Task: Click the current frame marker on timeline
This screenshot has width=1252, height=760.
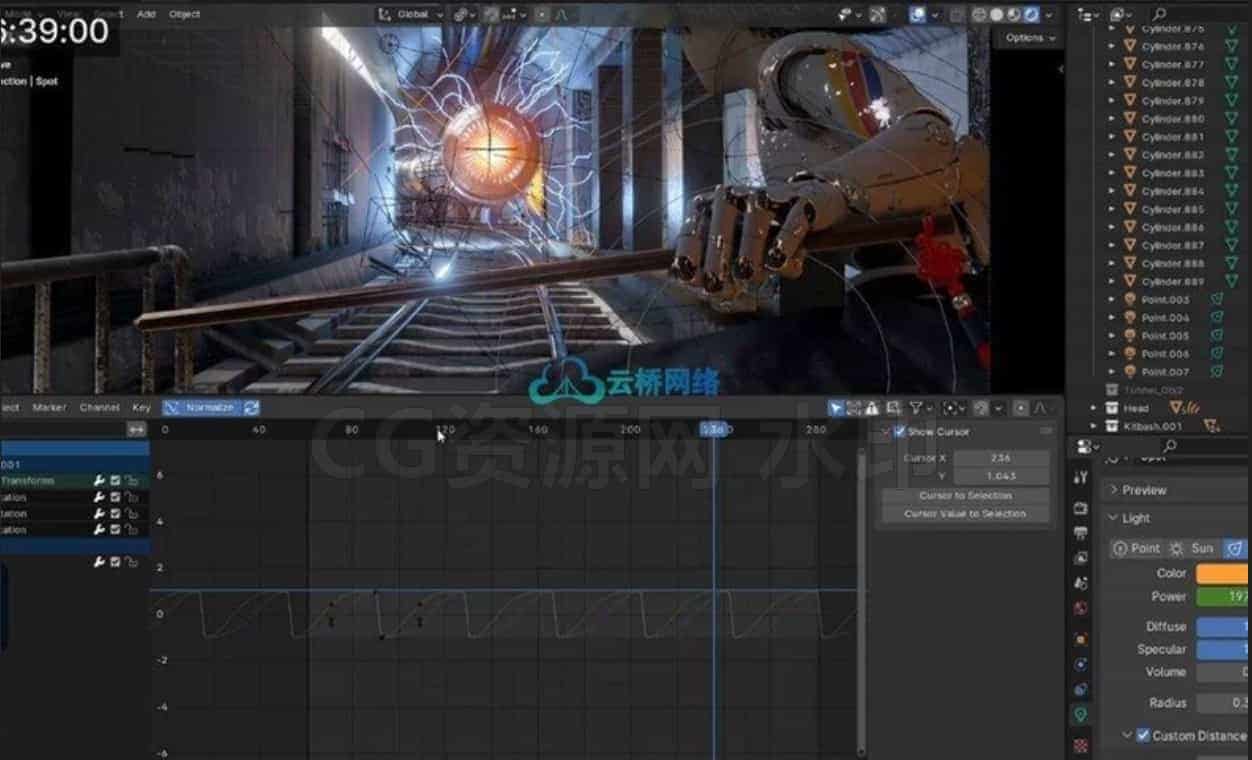Action: coord(713,429)
